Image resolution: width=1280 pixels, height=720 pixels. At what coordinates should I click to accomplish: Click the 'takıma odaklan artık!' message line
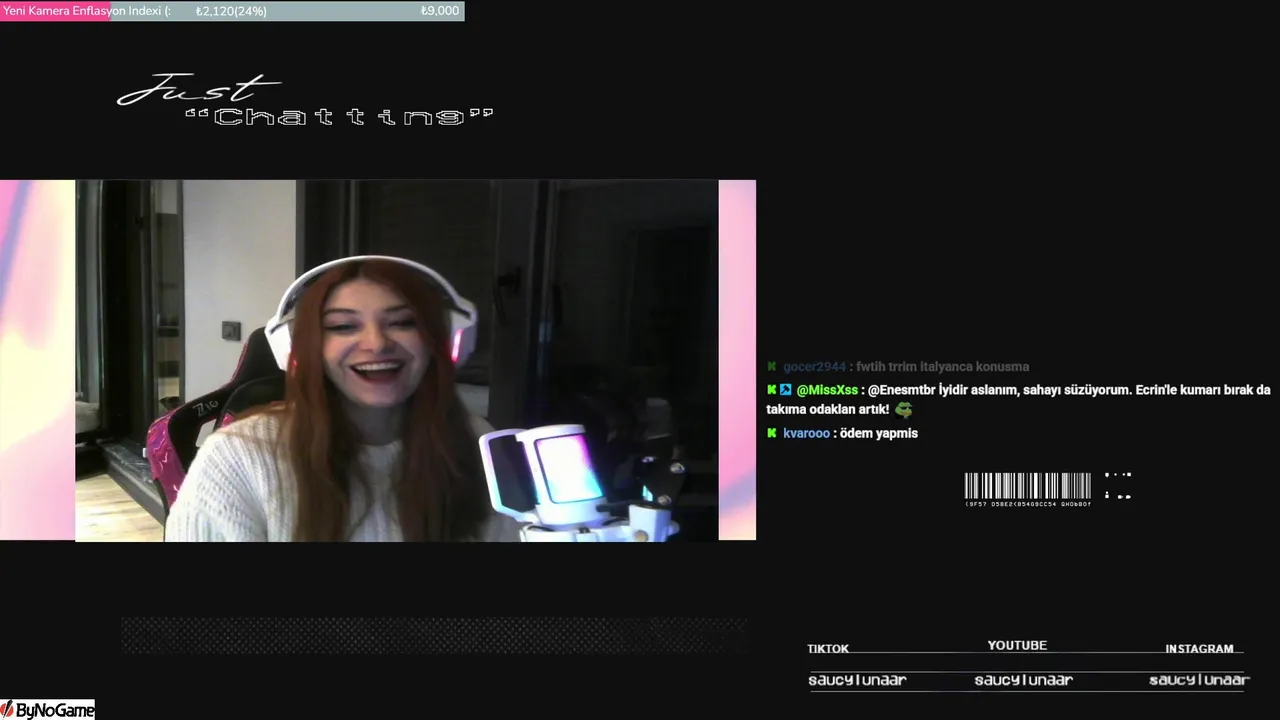click(x=828, y=410)
